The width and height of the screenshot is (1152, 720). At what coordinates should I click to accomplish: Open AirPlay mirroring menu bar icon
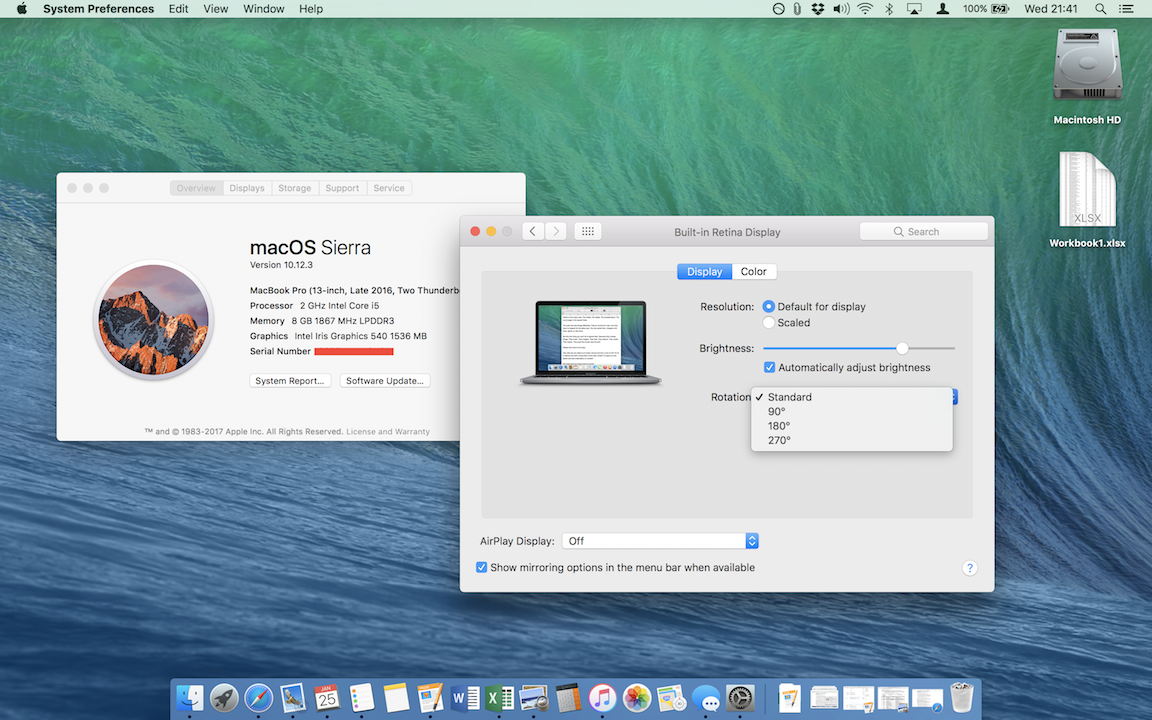click(914, 9)
